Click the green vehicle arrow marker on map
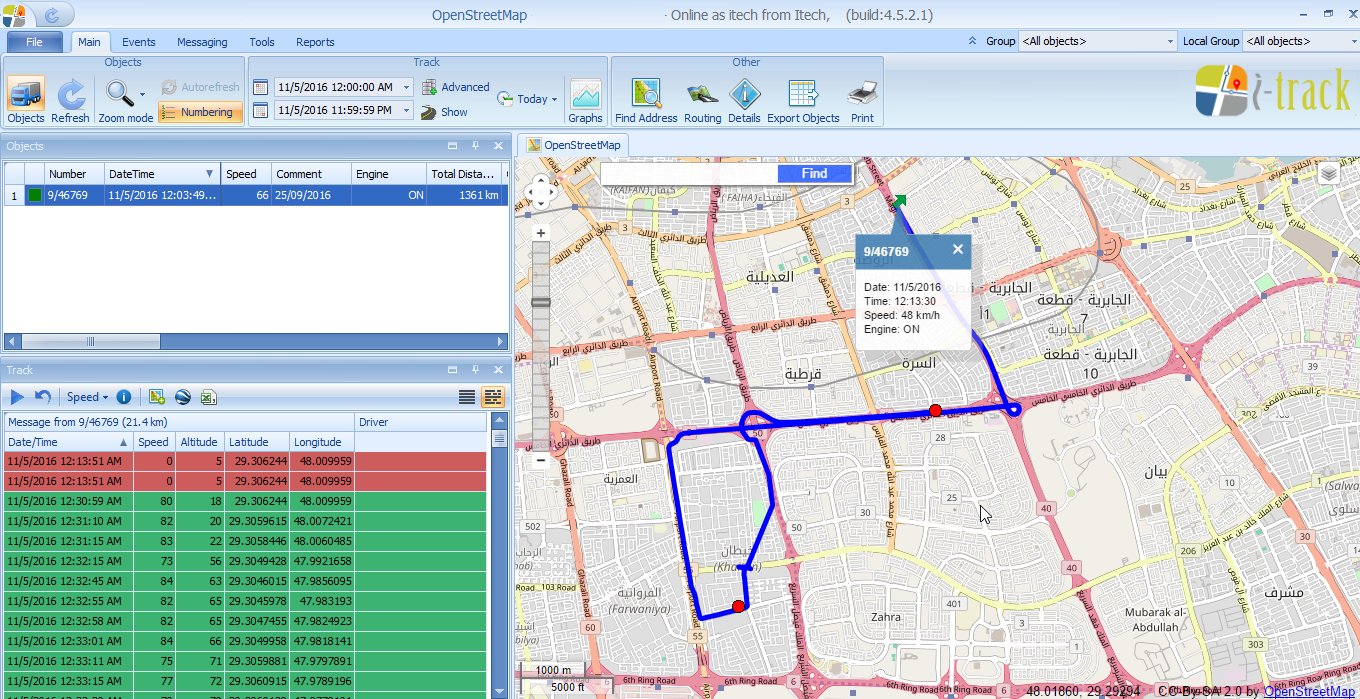1360x699 pixels. coord(899,203)
